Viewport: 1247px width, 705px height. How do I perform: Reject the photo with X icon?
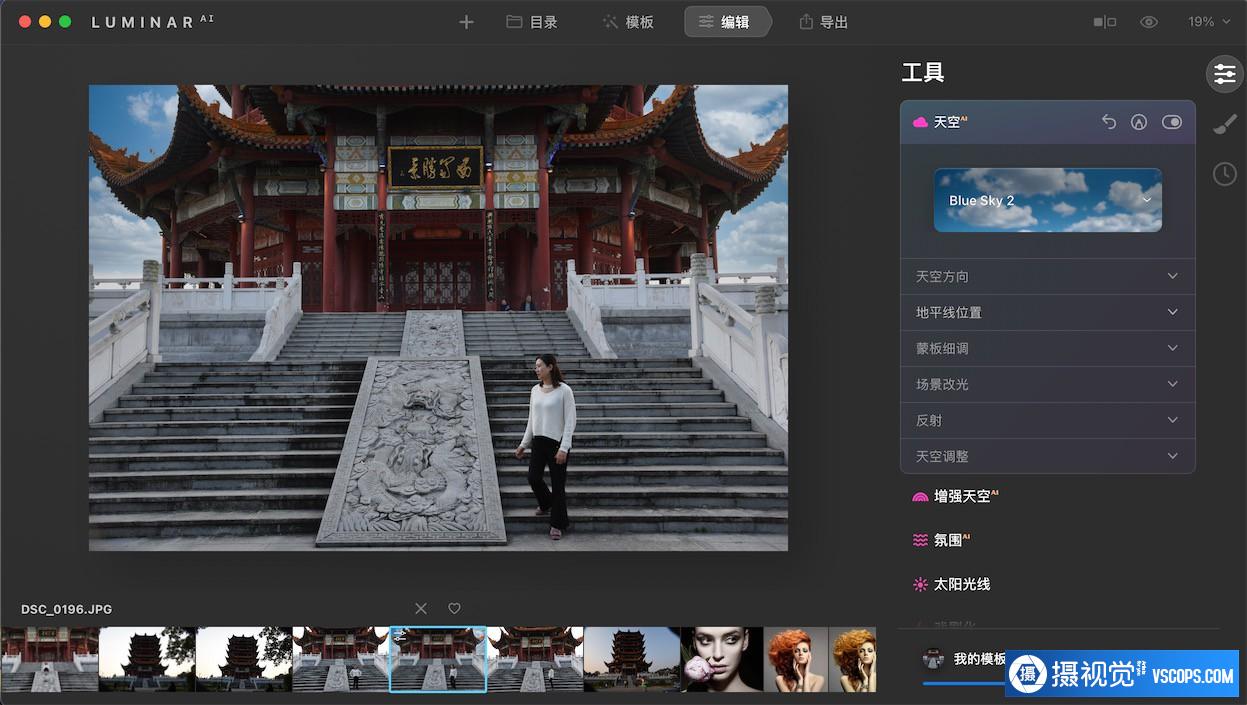pyautogui.click(x=421, y=609)
